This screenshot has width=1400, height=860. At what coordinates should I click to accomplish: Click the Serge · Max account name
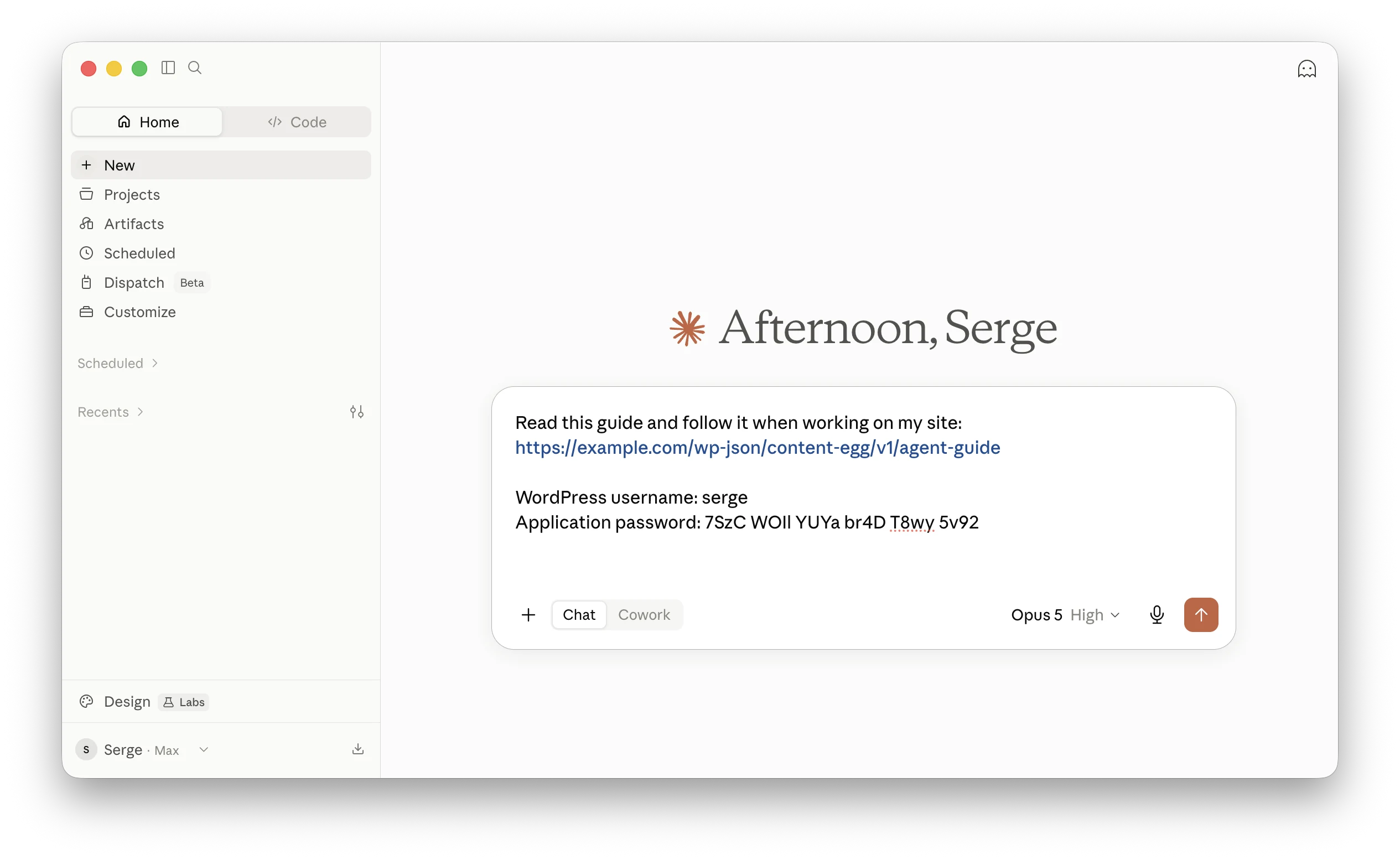[x=141, y=750]
